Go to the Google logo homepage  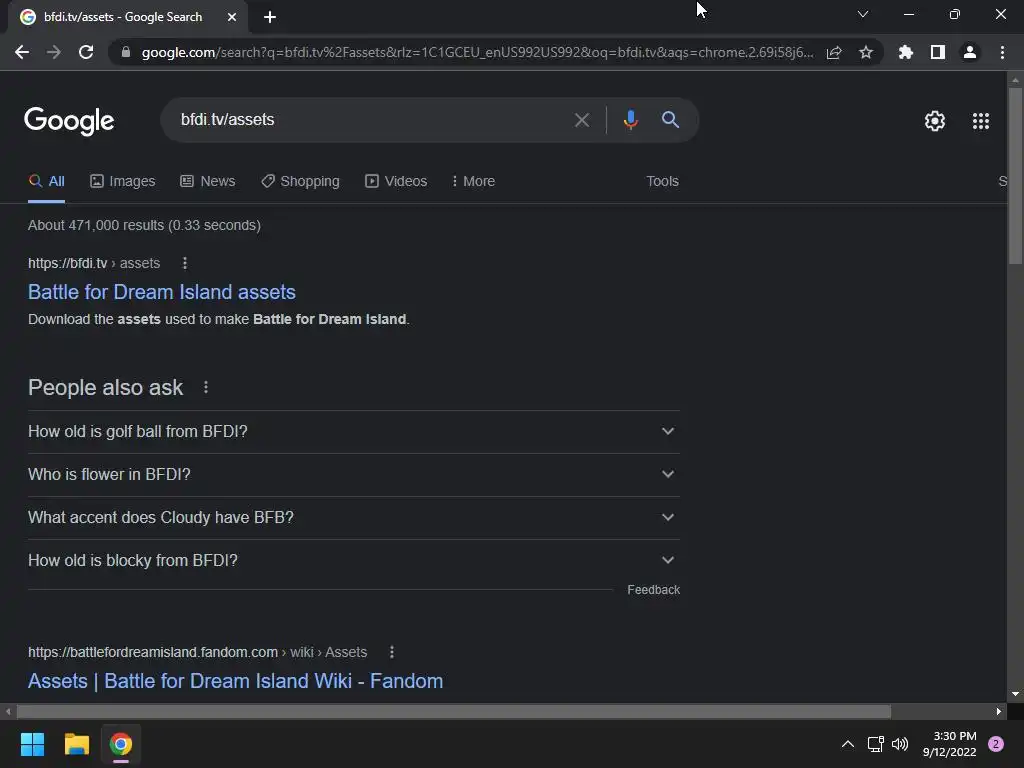[x=69, y=121]
